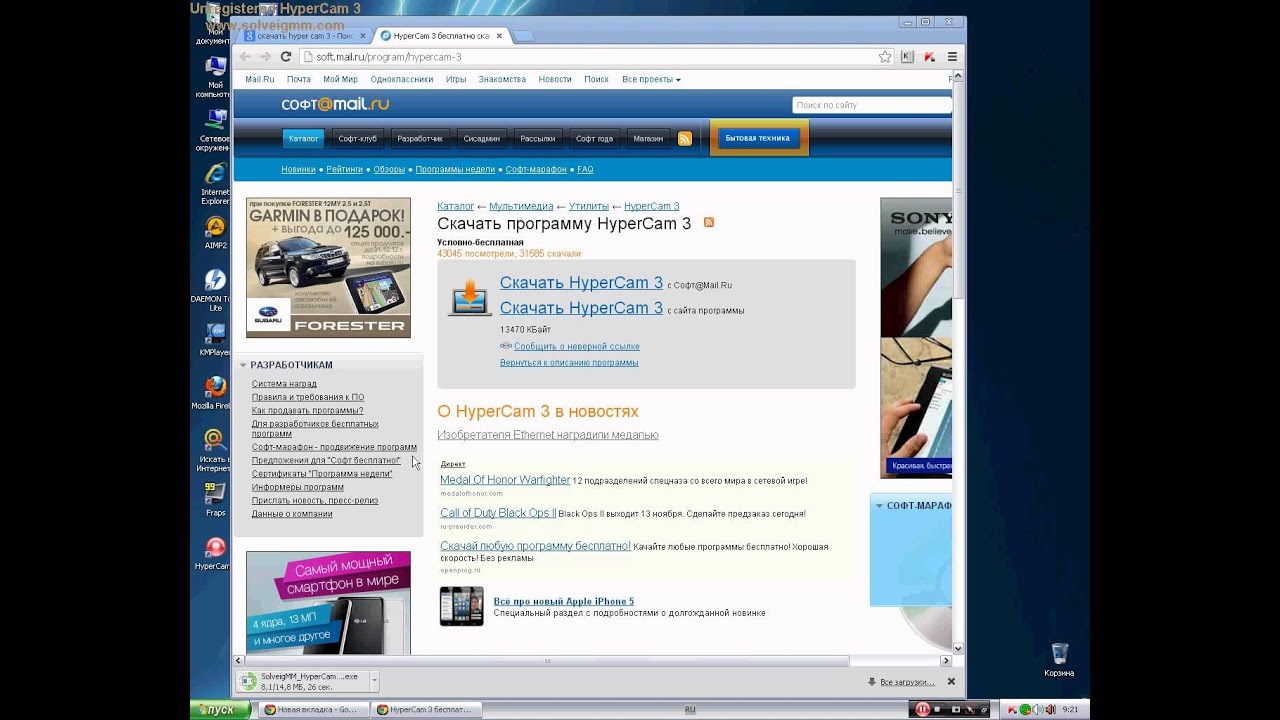
Task: Open the Chrome menu (three lines) button
Action: point(952,57)
